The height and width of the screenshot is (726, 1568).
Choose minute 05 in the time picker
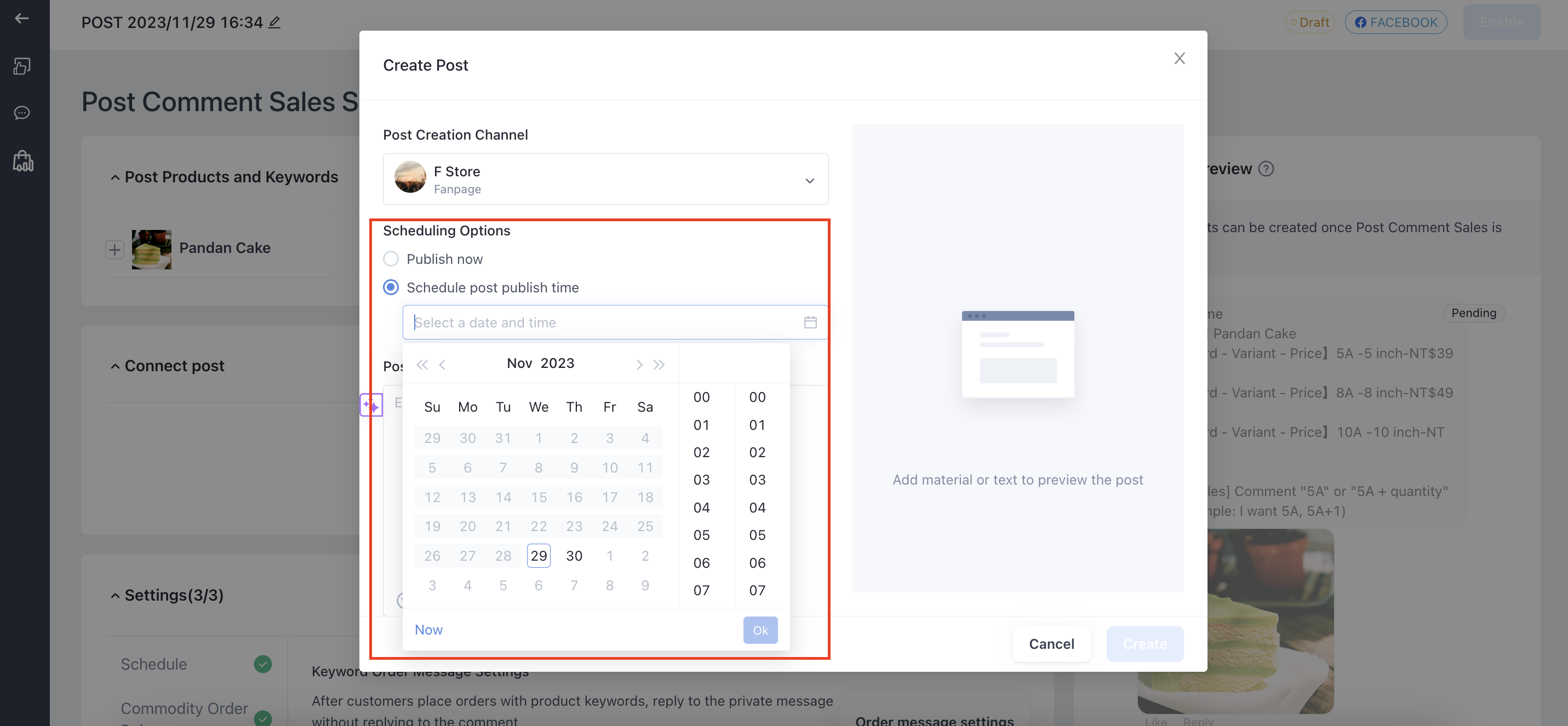pos(757,534)
